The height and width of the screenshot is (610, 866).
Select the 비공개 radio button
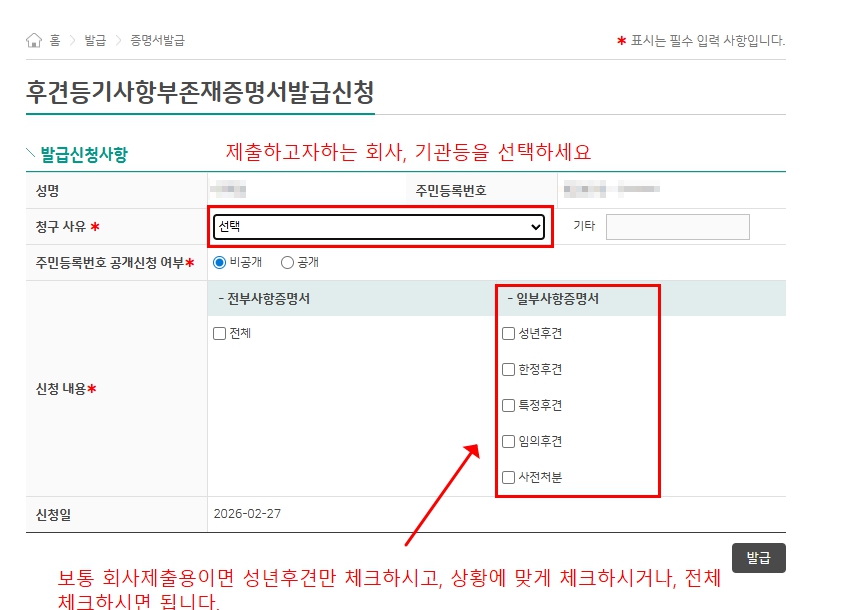point(216,262)
